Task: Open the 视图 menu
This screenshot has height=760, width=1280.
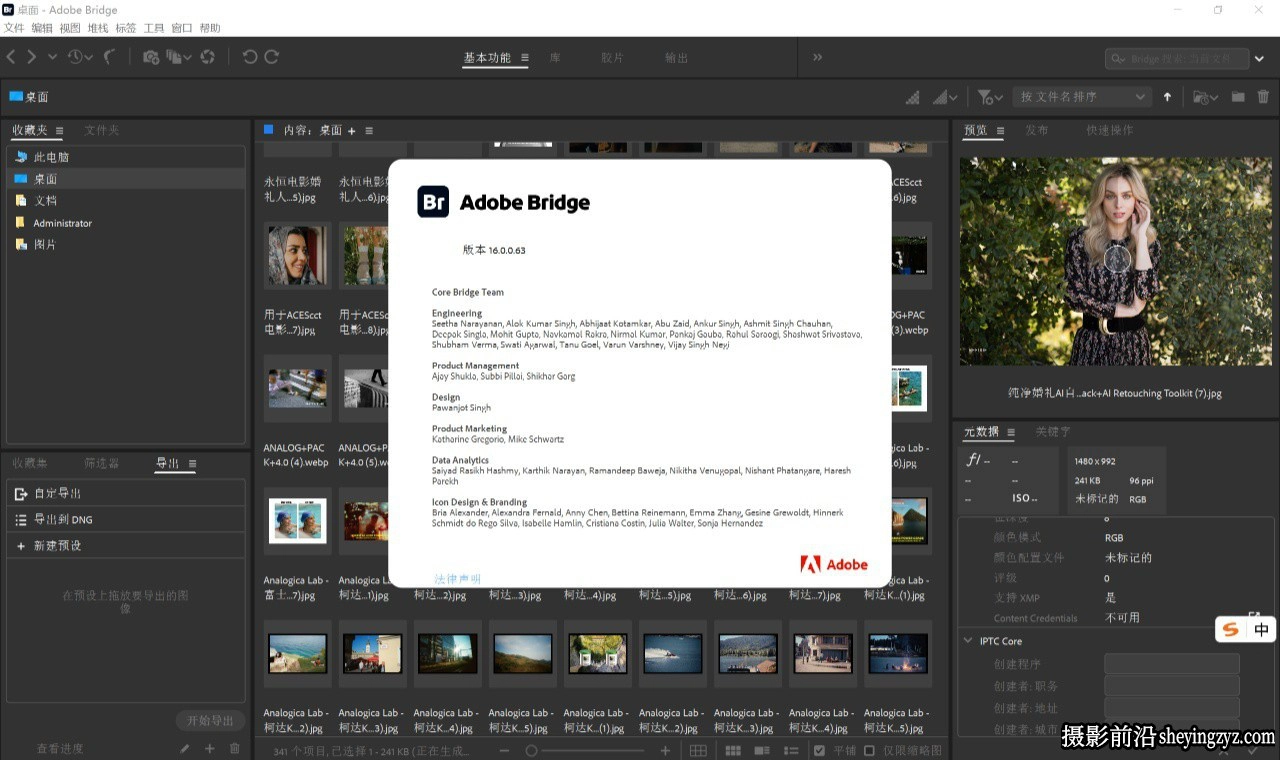Action: (70, 28)
